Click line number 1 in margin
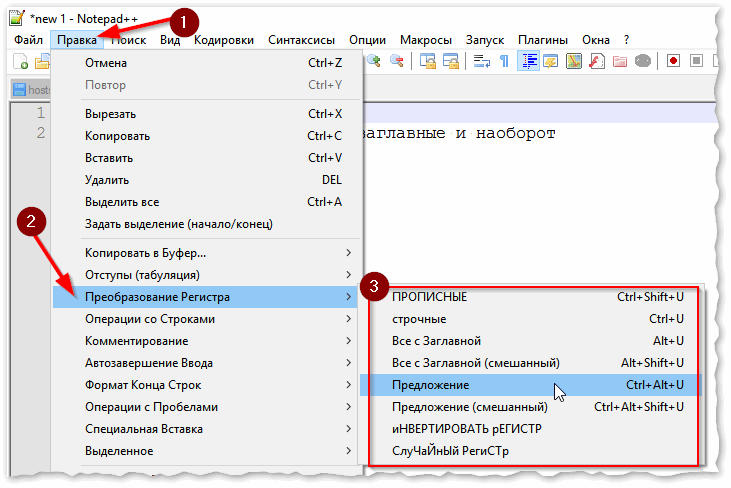Screen dimensions: 731x488 (41, 112)
